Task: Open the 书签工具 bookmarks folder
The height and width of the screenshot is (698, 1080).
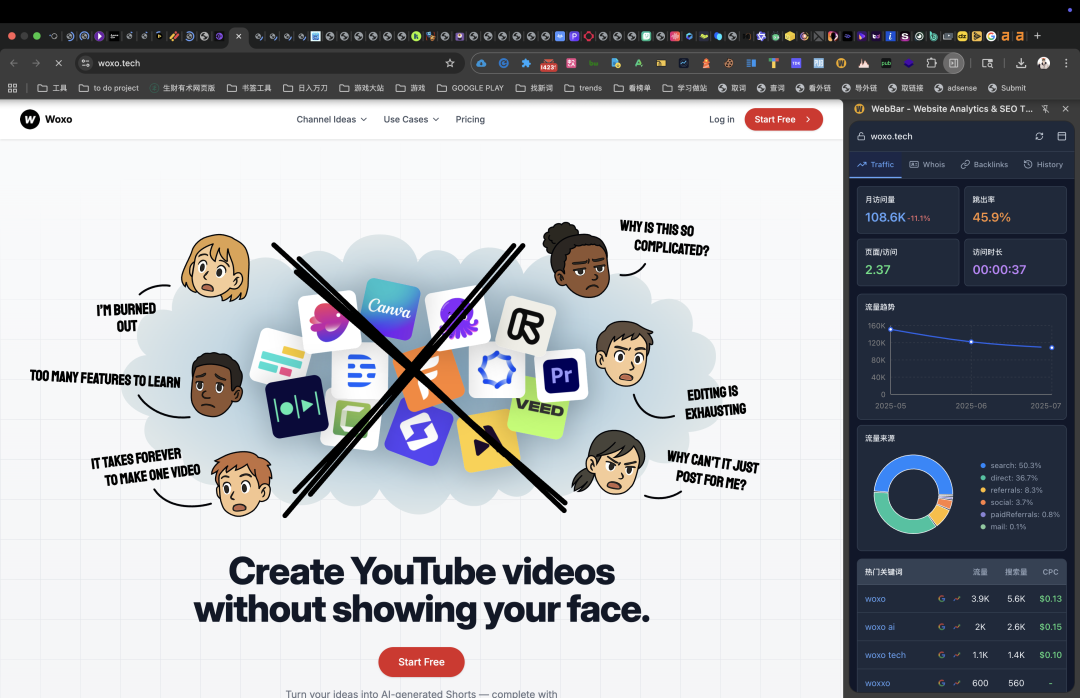Action: 249,88
